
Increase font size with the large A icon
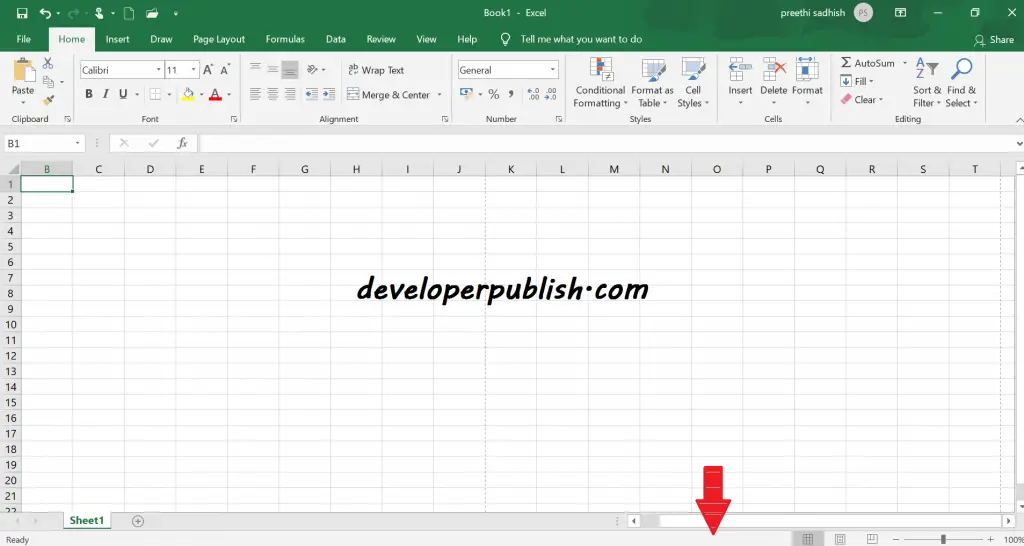click(208, 69)
